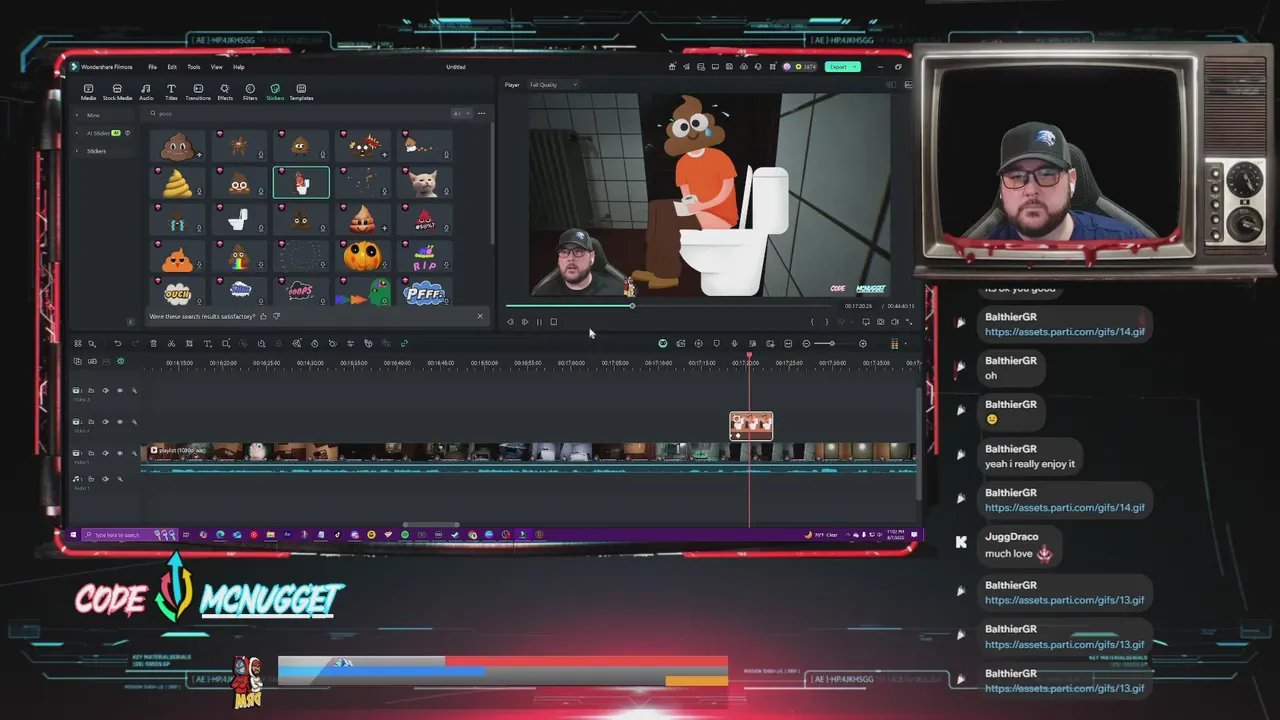Click the text tool in timeline toolbar
This screenshot has width=1280, height=720.
pos(207,343)
